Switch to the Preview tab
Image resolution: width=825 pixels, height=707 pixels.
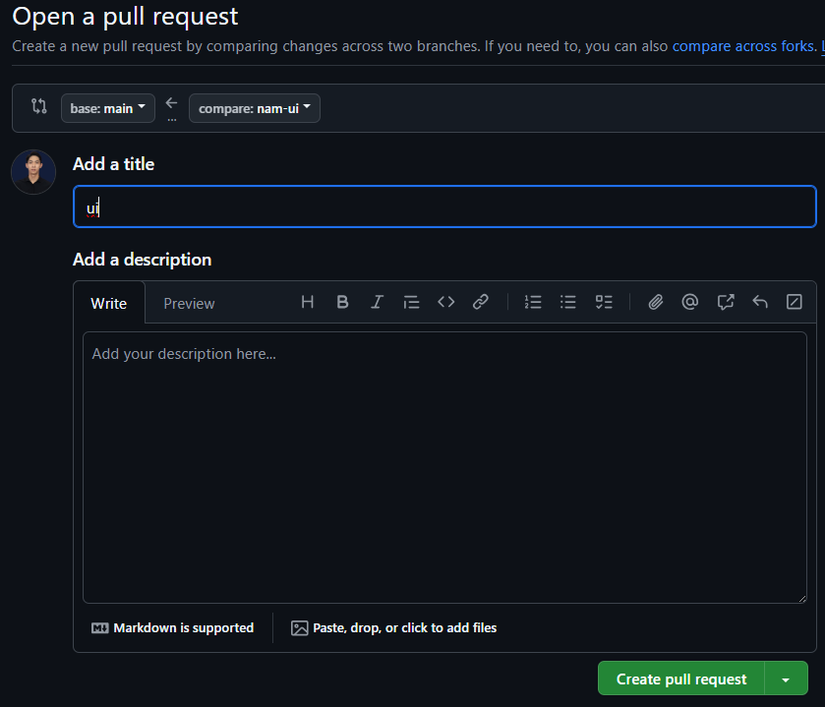[x=189, y=303]
